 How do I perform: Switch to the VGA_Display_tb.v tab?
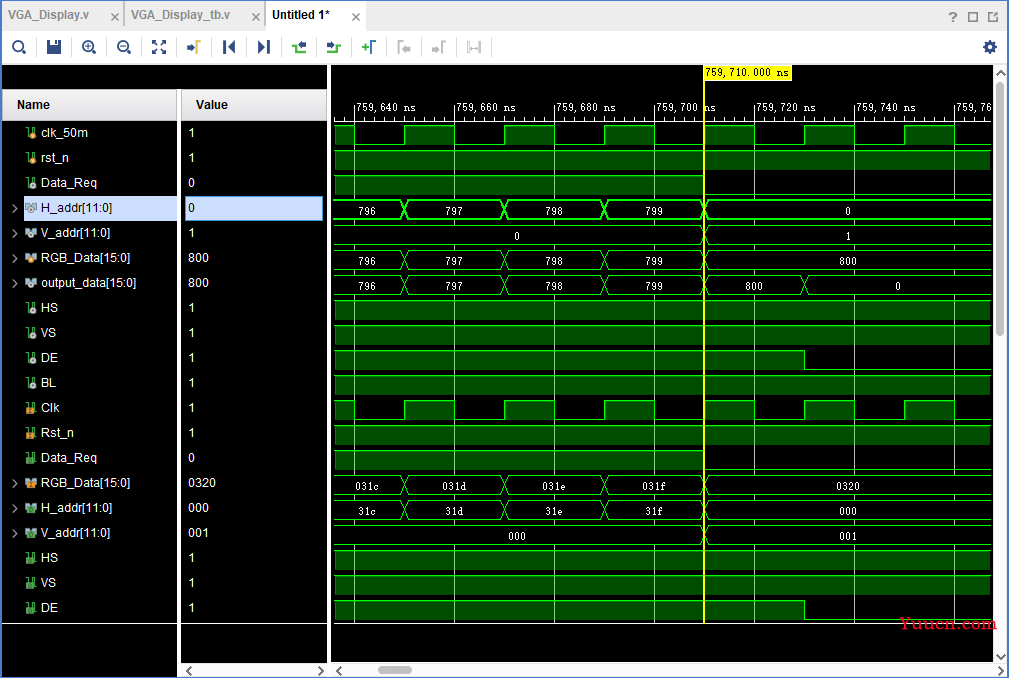click(180, 15)
